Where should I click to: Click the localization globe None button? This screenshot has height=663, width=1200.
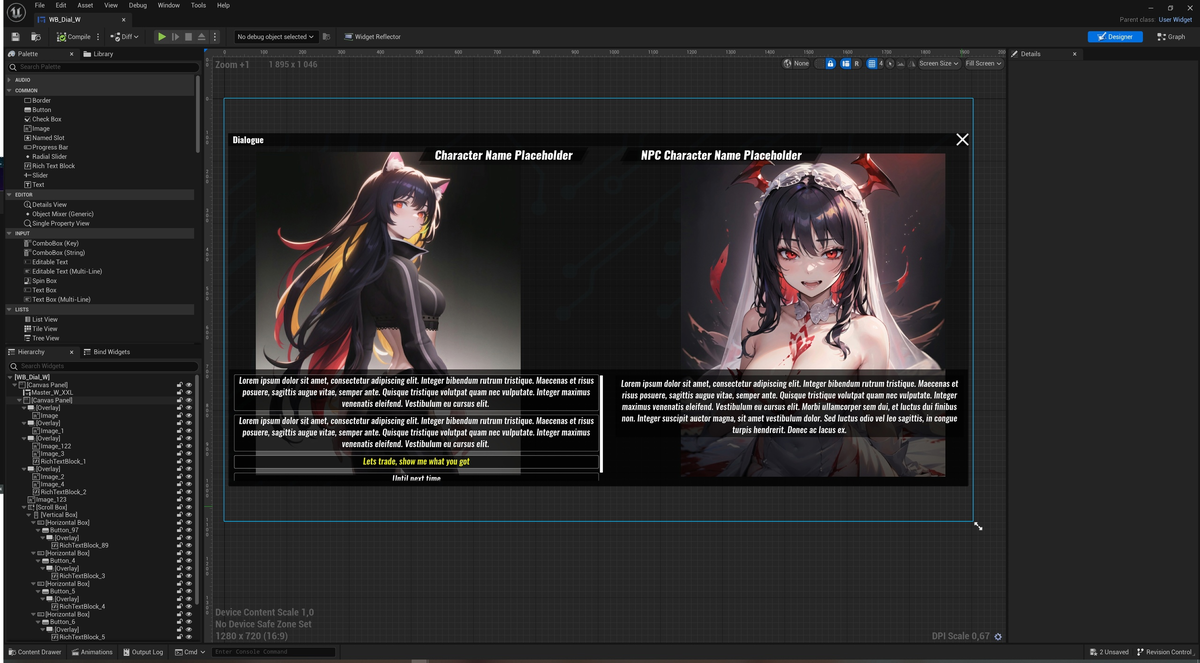pyautogui.click(x=796, y=63)
